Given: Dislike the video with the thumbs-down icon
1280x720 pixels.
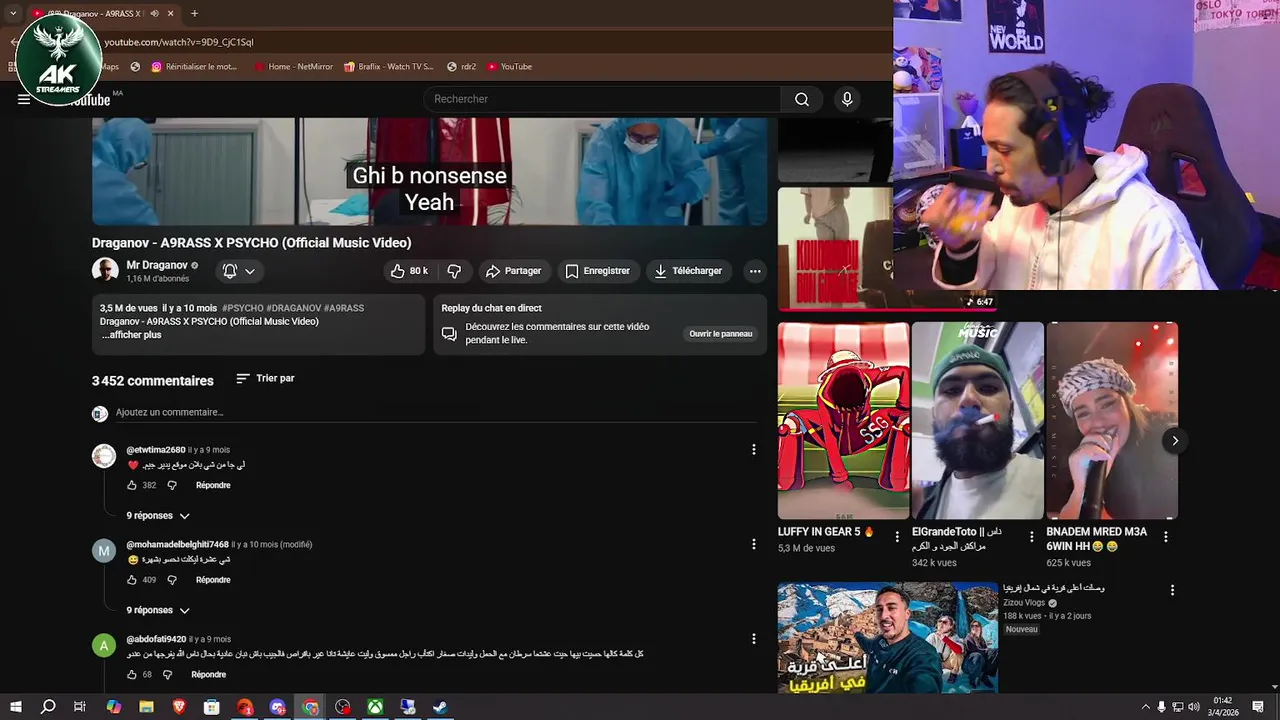Looking at the screenshot, I should click(454, 271).
